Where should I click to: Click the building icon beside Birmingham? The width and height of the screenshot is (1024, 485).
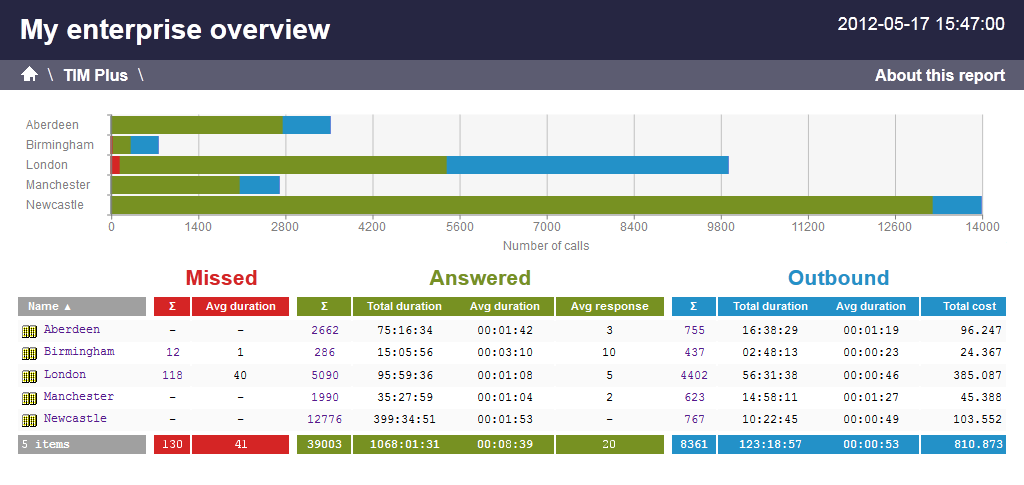[29, 352]
